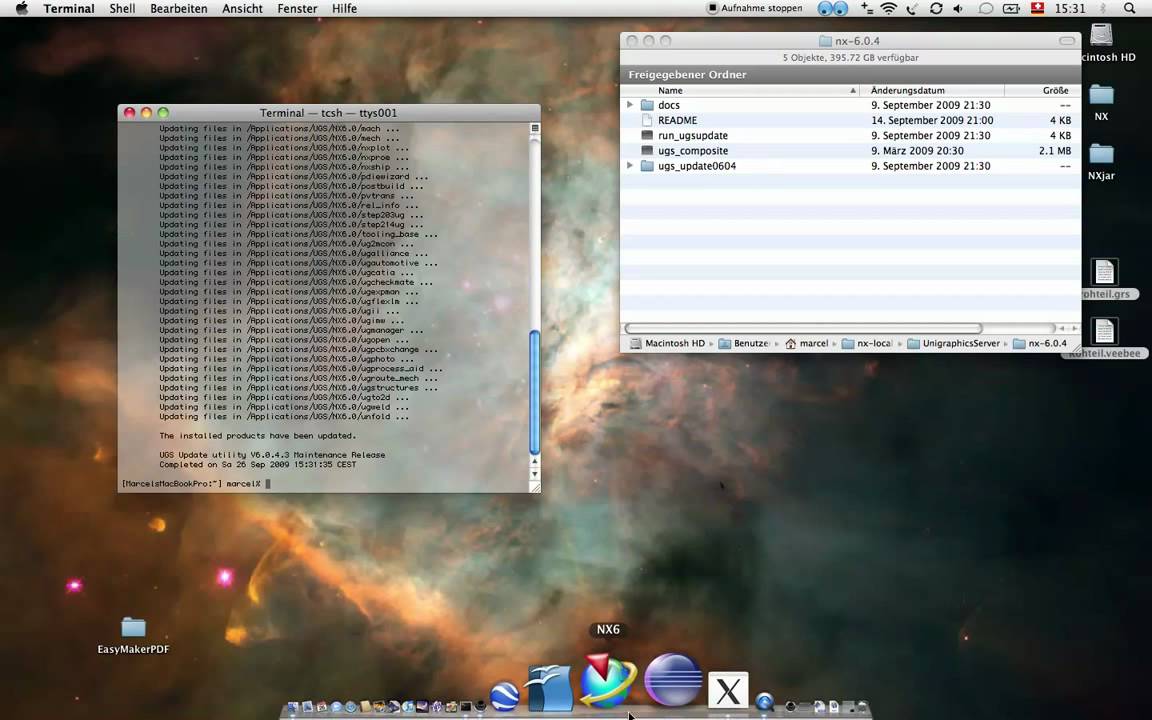Click the Terminal scroll down arrow
The width and height of the screenshot is (1152, 720).
(535, 474)
